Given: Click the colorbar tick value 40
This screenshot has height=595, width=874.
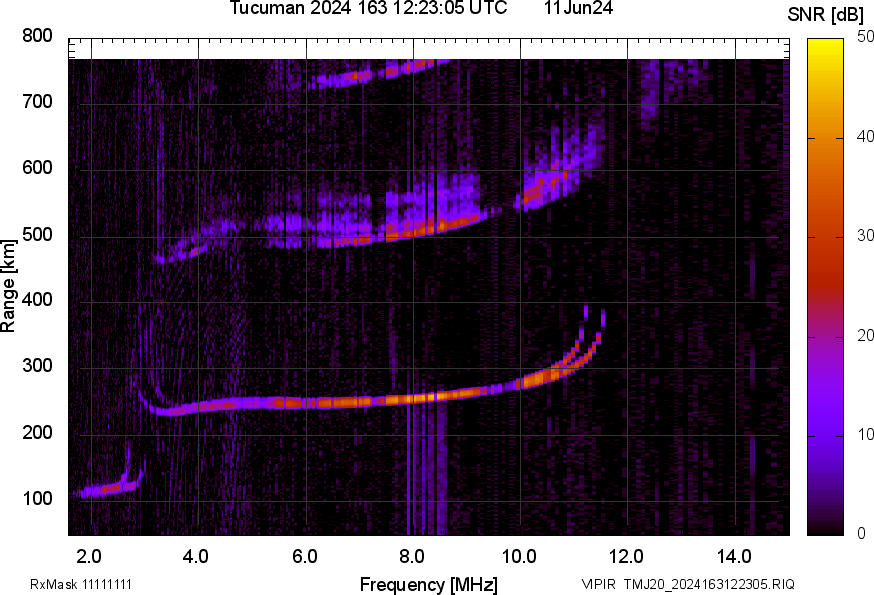Looking at the screenshot, I should (x=865, y=137).
